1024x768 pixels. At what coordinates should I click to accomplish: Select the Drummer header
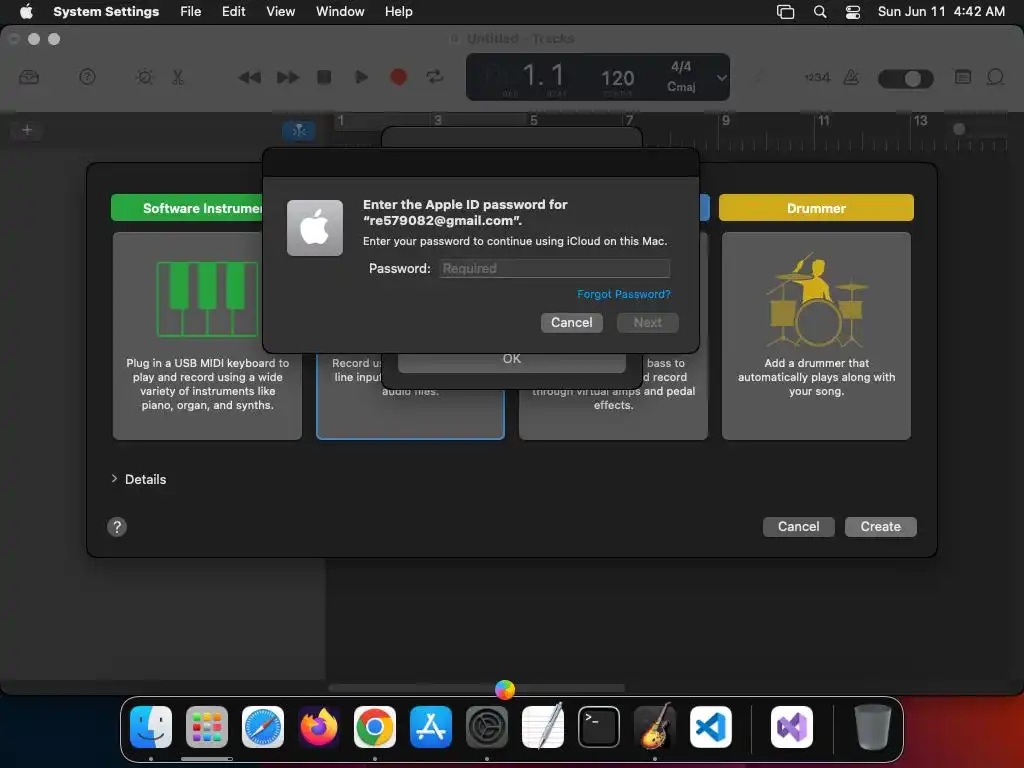pos(816,208)
